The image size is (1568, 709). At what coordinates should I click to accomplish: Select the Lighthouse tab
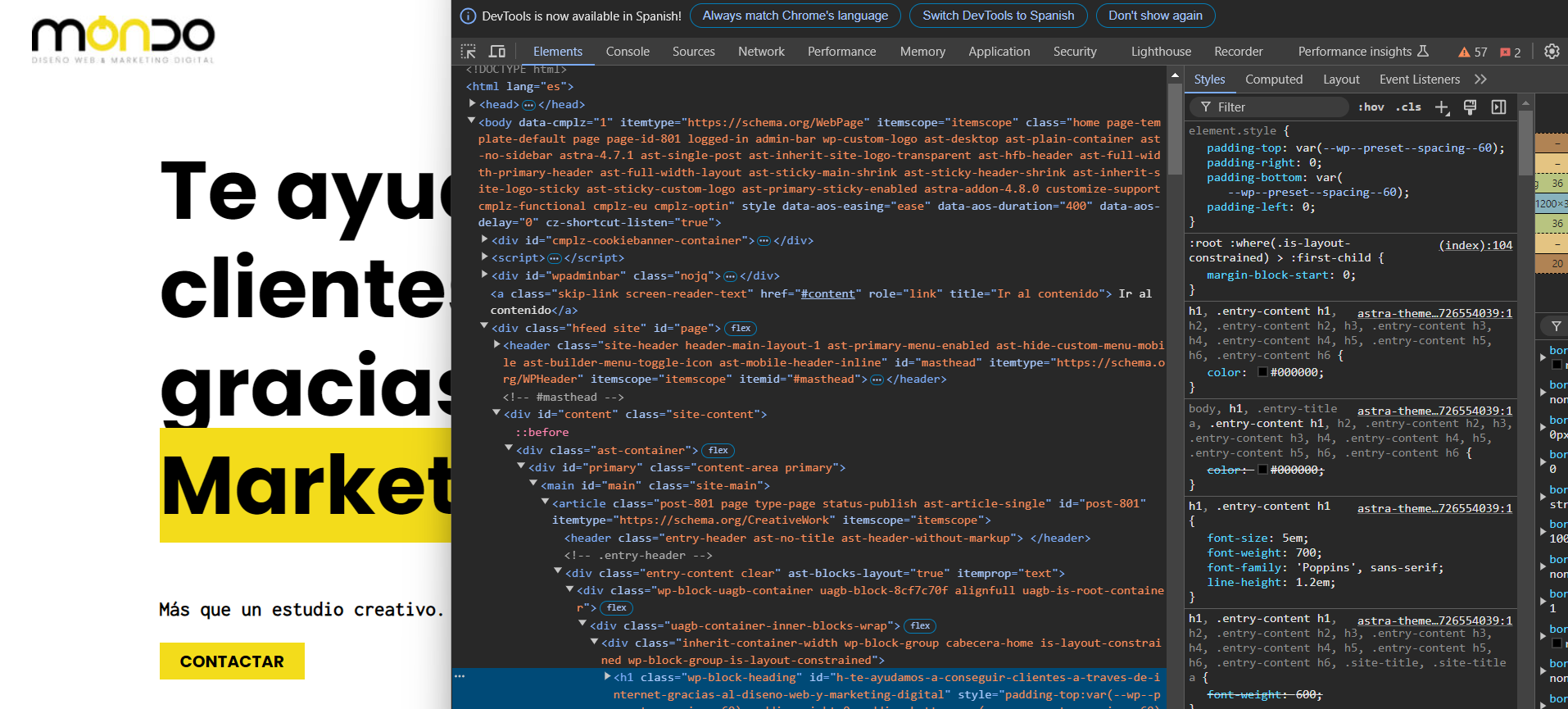[x=1161, y=52]
